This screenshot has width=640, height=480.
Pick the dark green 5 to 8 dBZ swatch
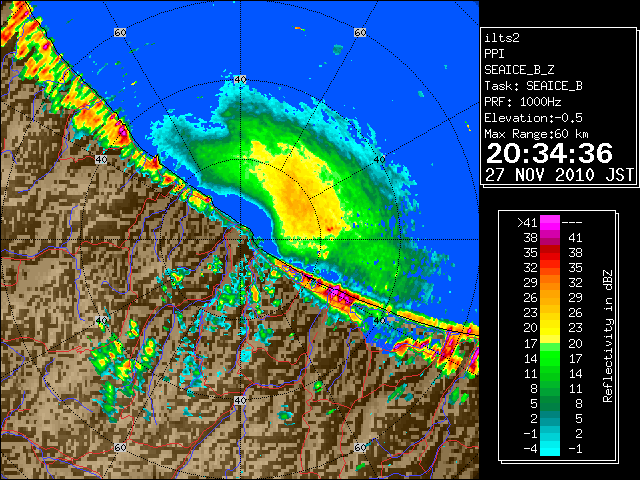click(550, 403)
